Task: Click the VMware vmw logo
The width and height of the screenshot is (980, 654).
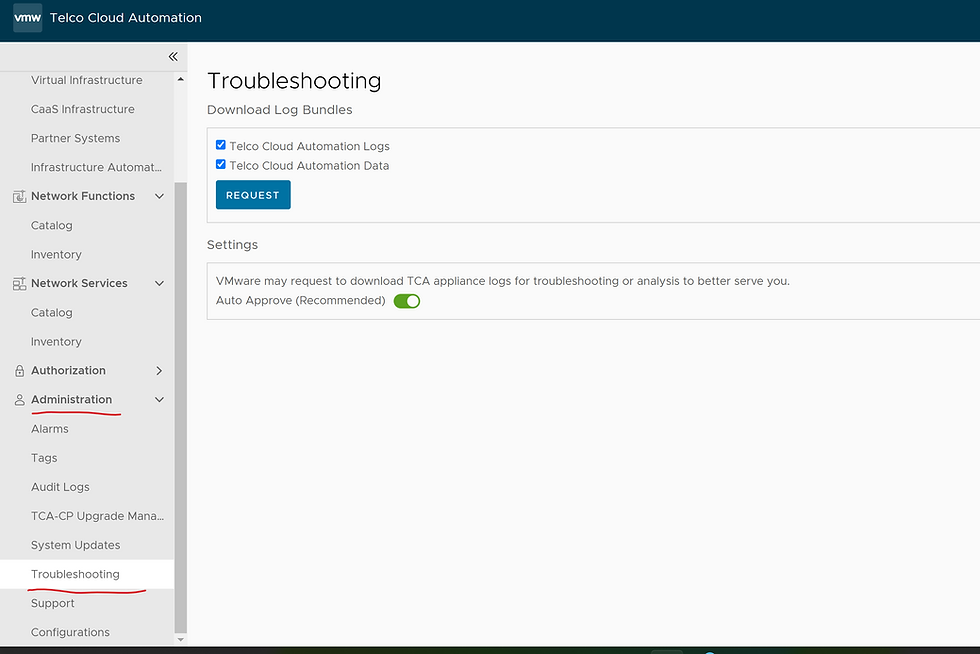Action: pyautogui.click(x=26, y=18)
